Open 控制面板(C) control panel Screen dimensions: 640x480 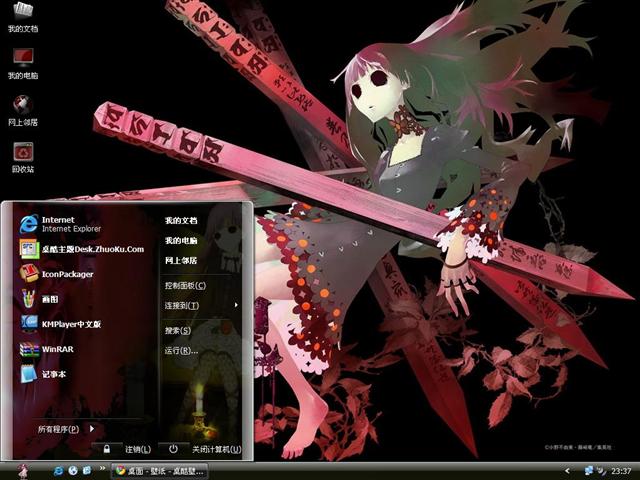(x=185, y=285)
